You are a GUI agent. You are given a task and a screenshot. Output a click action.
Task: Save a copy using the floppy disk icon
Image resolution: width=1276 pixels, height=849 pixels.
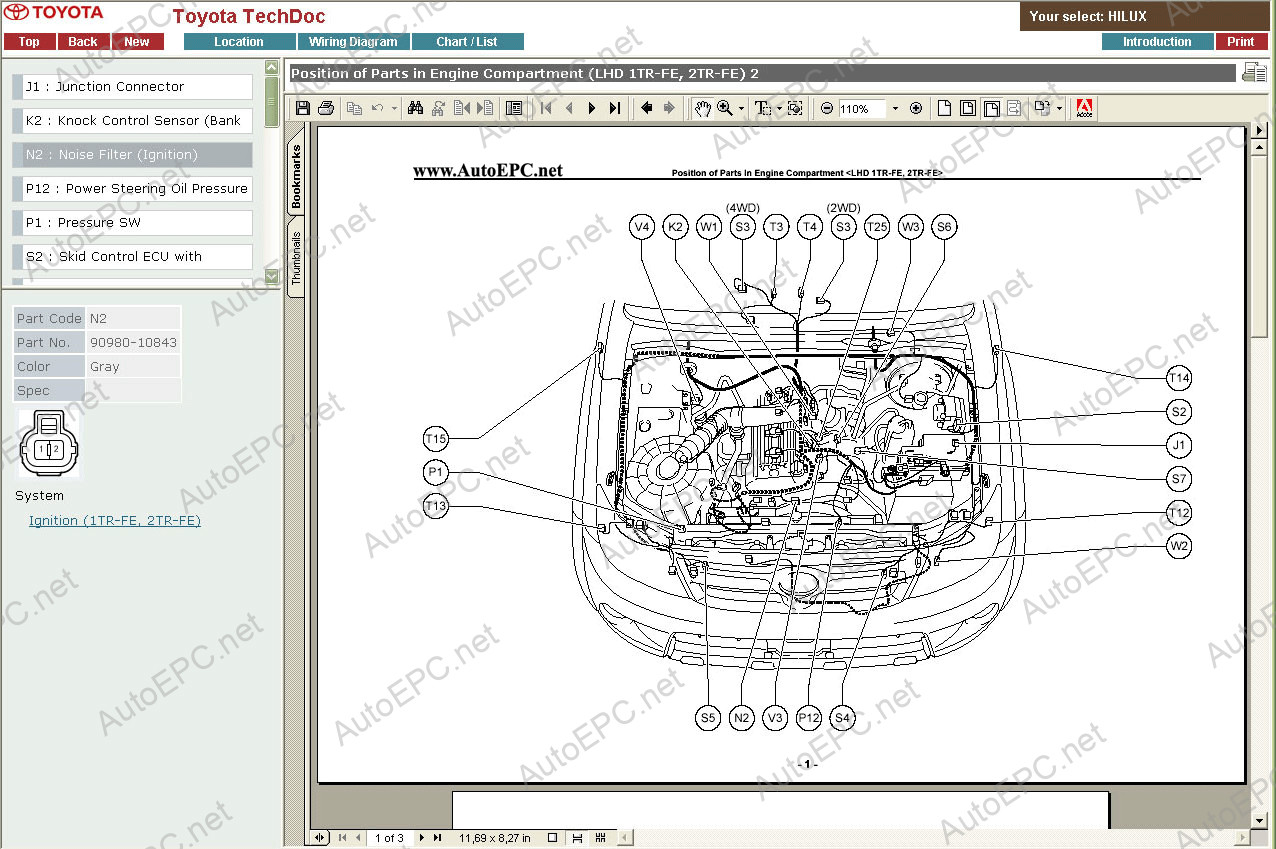303,108
